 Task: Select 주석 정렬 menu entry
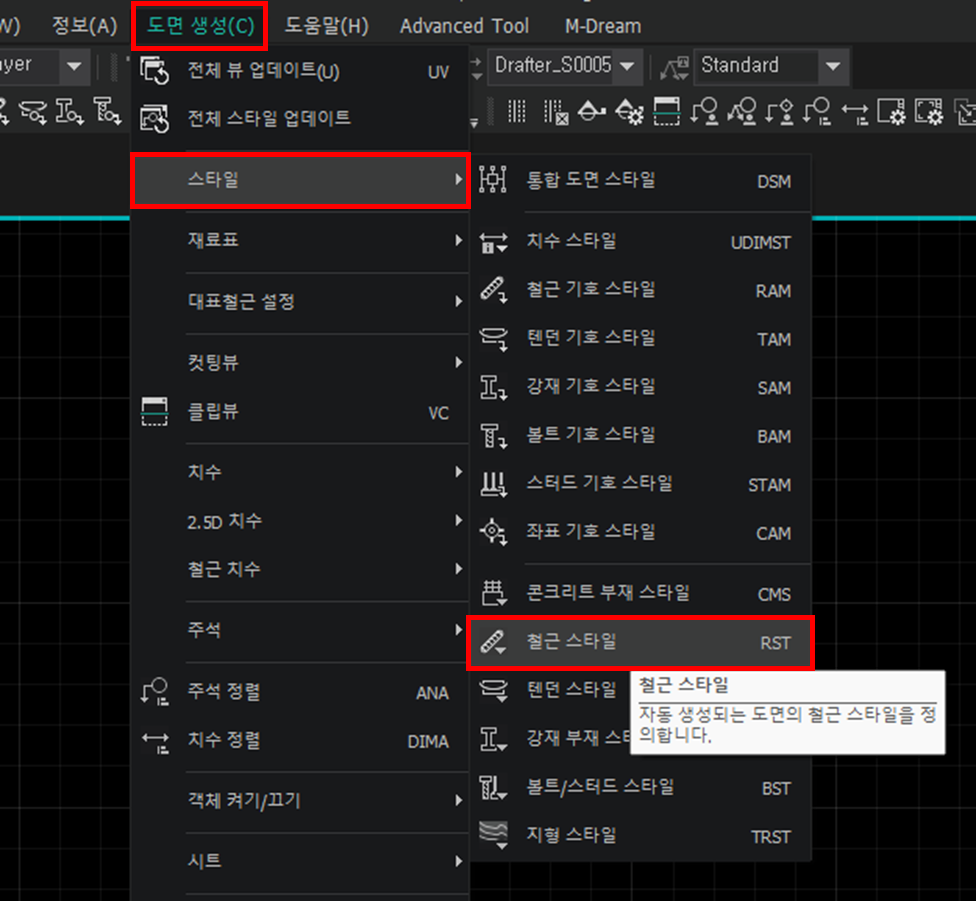300,692
